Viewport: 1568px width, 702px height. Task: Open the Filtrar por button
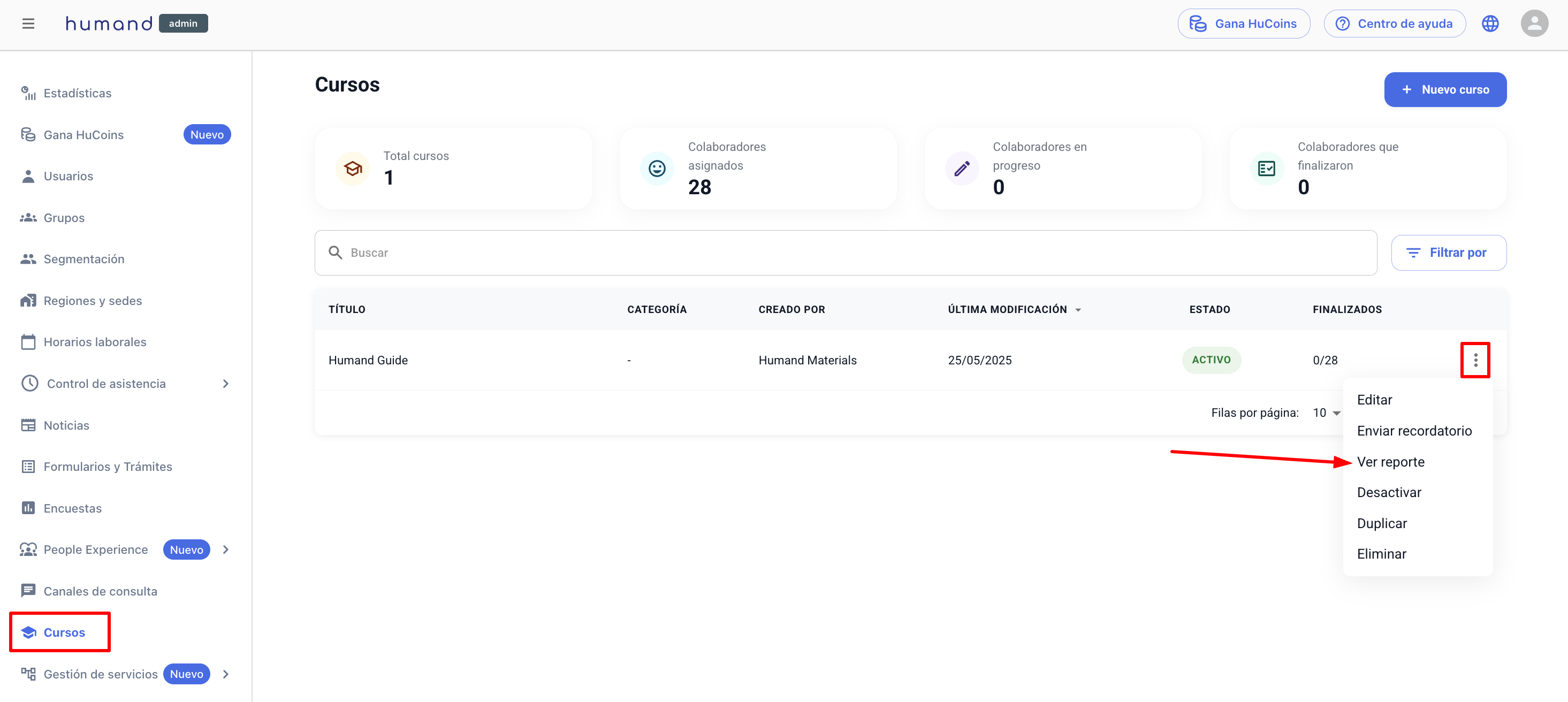click(1448, 253)
